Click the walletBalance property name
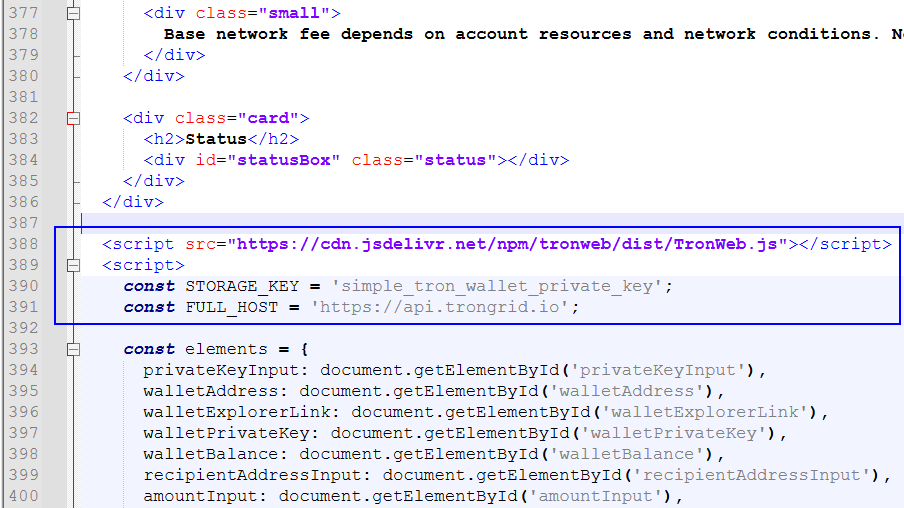Screen dimensions: 904x508 [x=211, y=454]
